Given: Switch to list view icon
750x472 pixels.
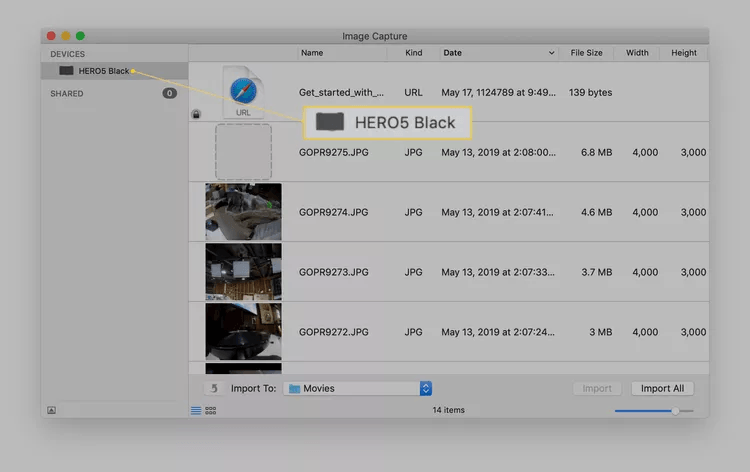Looking at the screenshot, I should (196, 410).
